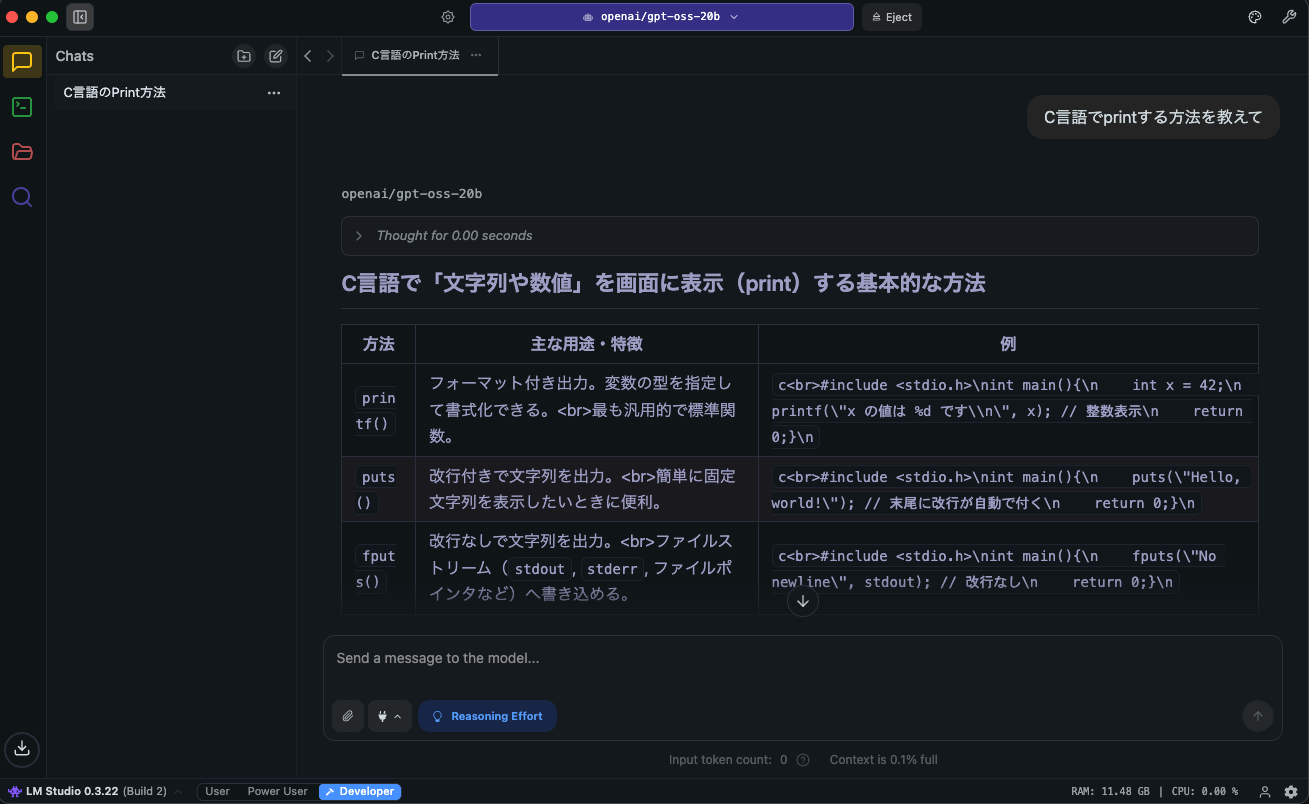Screen dimensions: 1309x804
Task: Open the Developer terminal sidebar icon
Action: (x=22, y=107)
